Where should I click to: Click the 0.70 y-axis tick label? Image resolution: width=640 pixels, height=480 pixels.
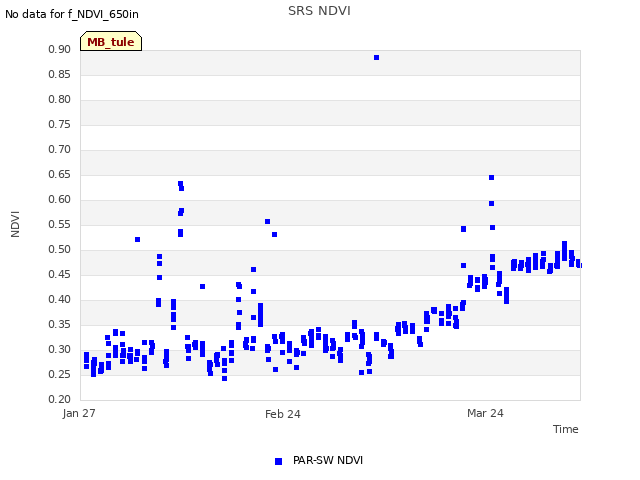tap(60, 149)
